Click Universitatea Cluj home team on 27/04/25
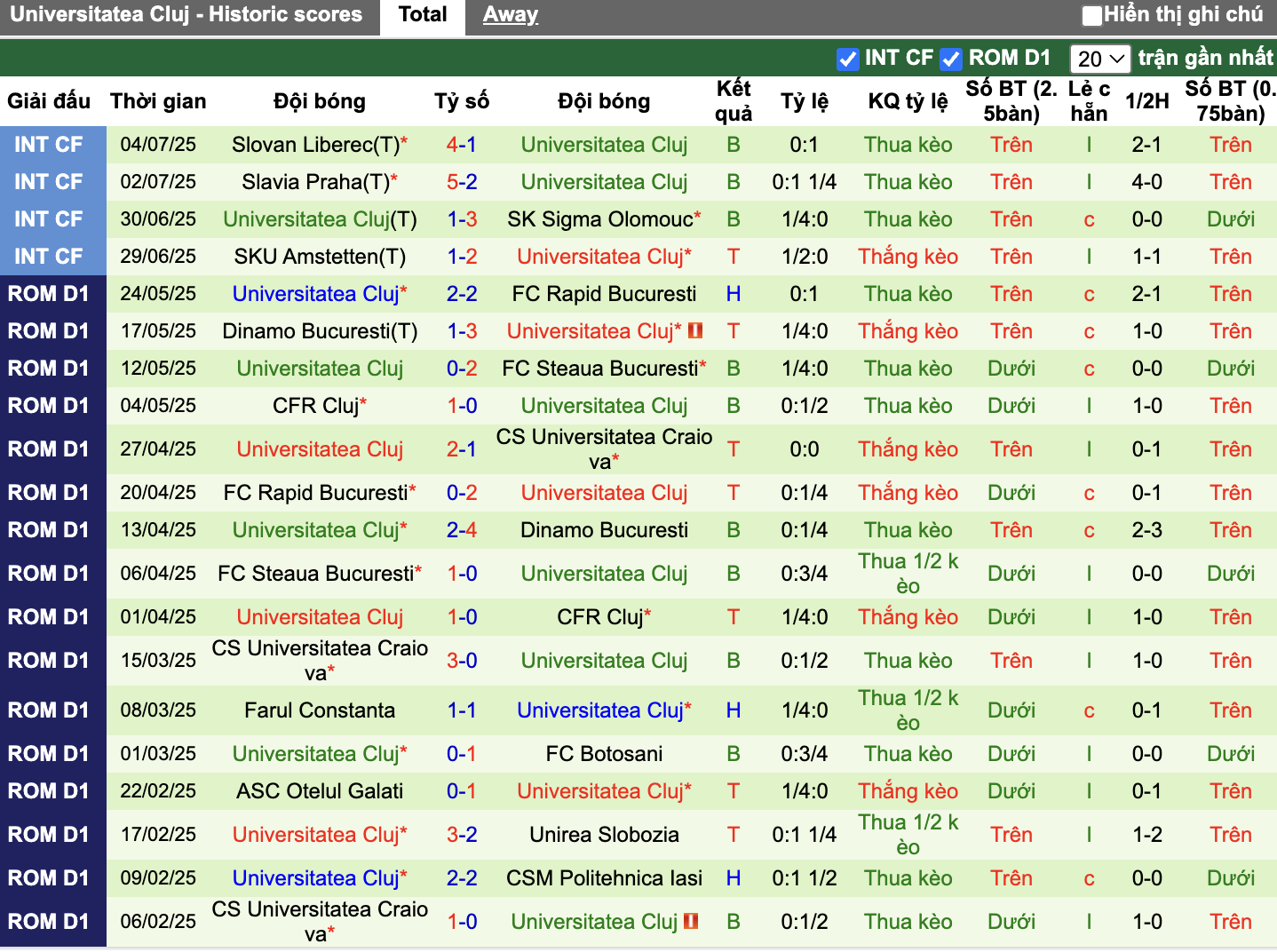 click(x=320, y=449)
